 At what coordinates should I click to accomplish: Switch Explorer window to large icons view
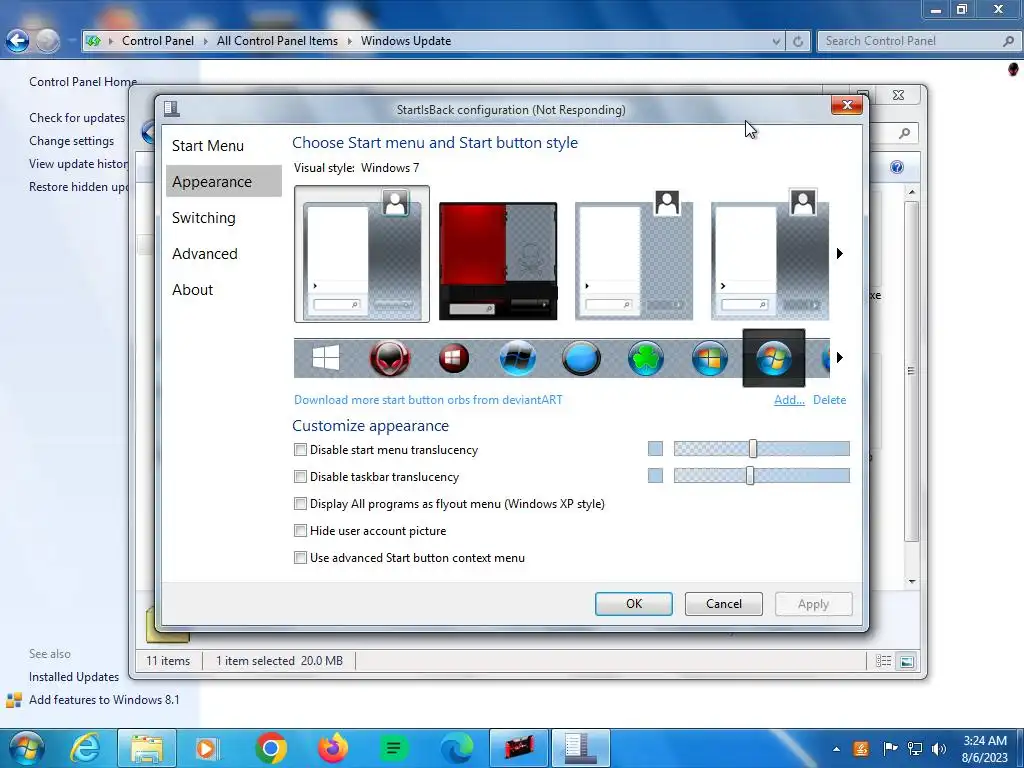906,661
